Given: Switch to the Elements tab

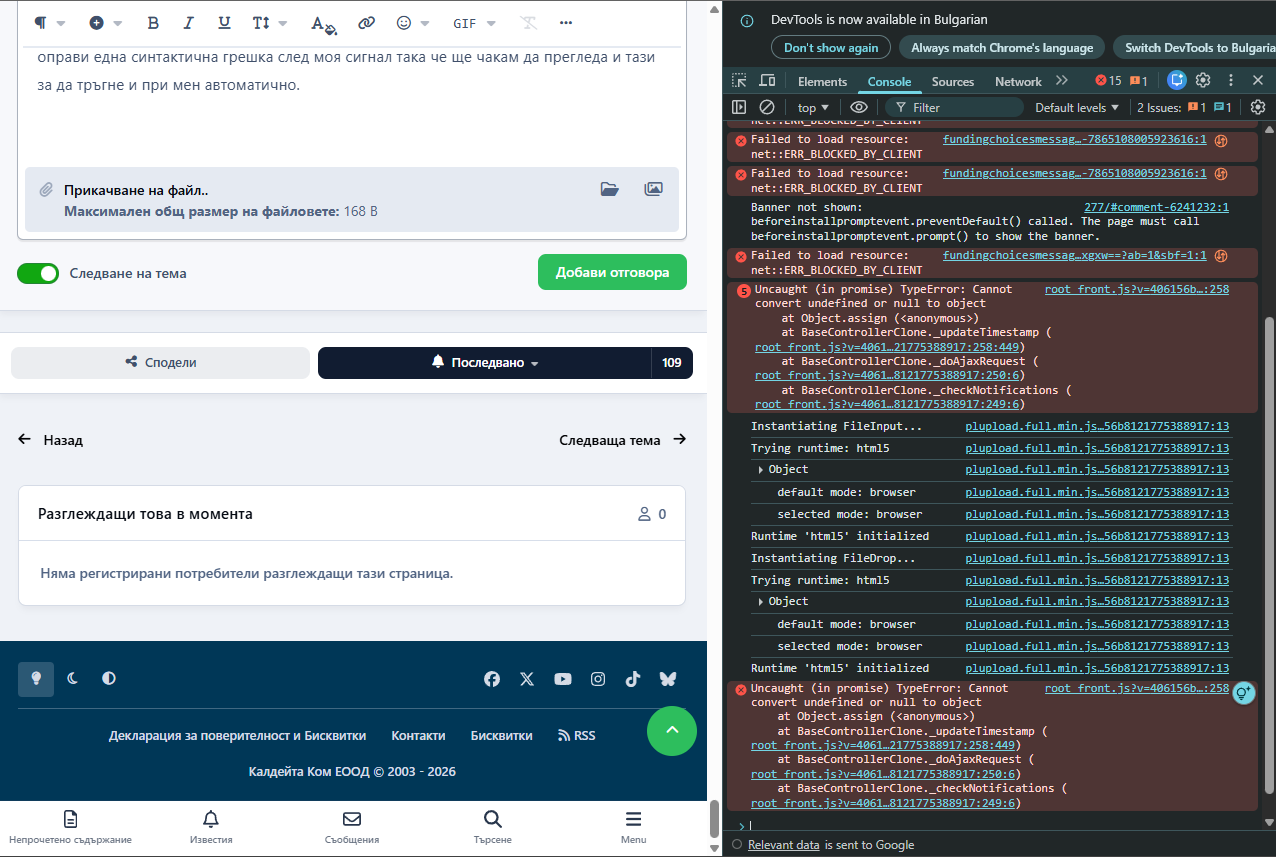Looking at the screenshot, I should click(823, 81).
